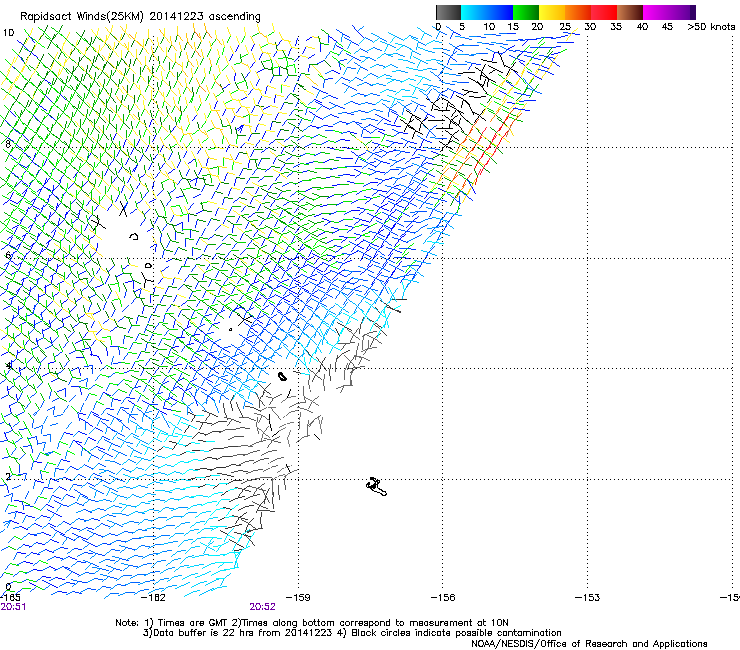Image resolution: width=740 pixels, height=650 pixels.
Task: Click the '-153' longitude axis label
Action: point(588,598)
